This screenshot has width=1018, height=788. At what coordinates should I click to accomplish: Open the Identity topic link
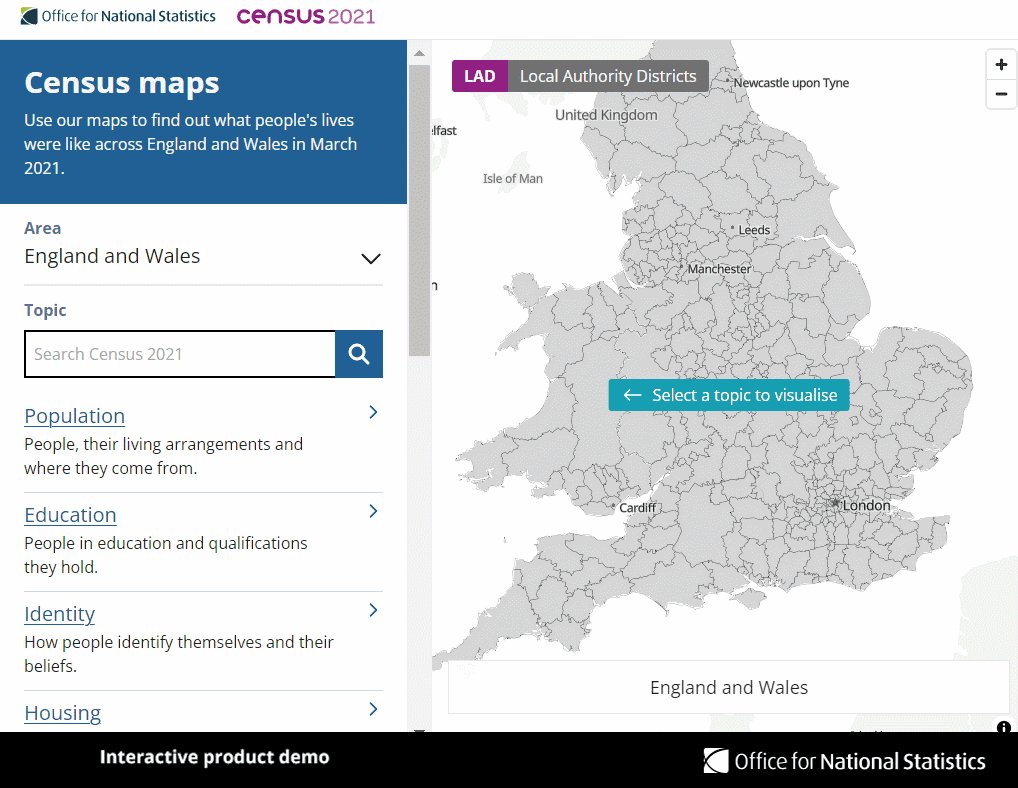point(59,614)
